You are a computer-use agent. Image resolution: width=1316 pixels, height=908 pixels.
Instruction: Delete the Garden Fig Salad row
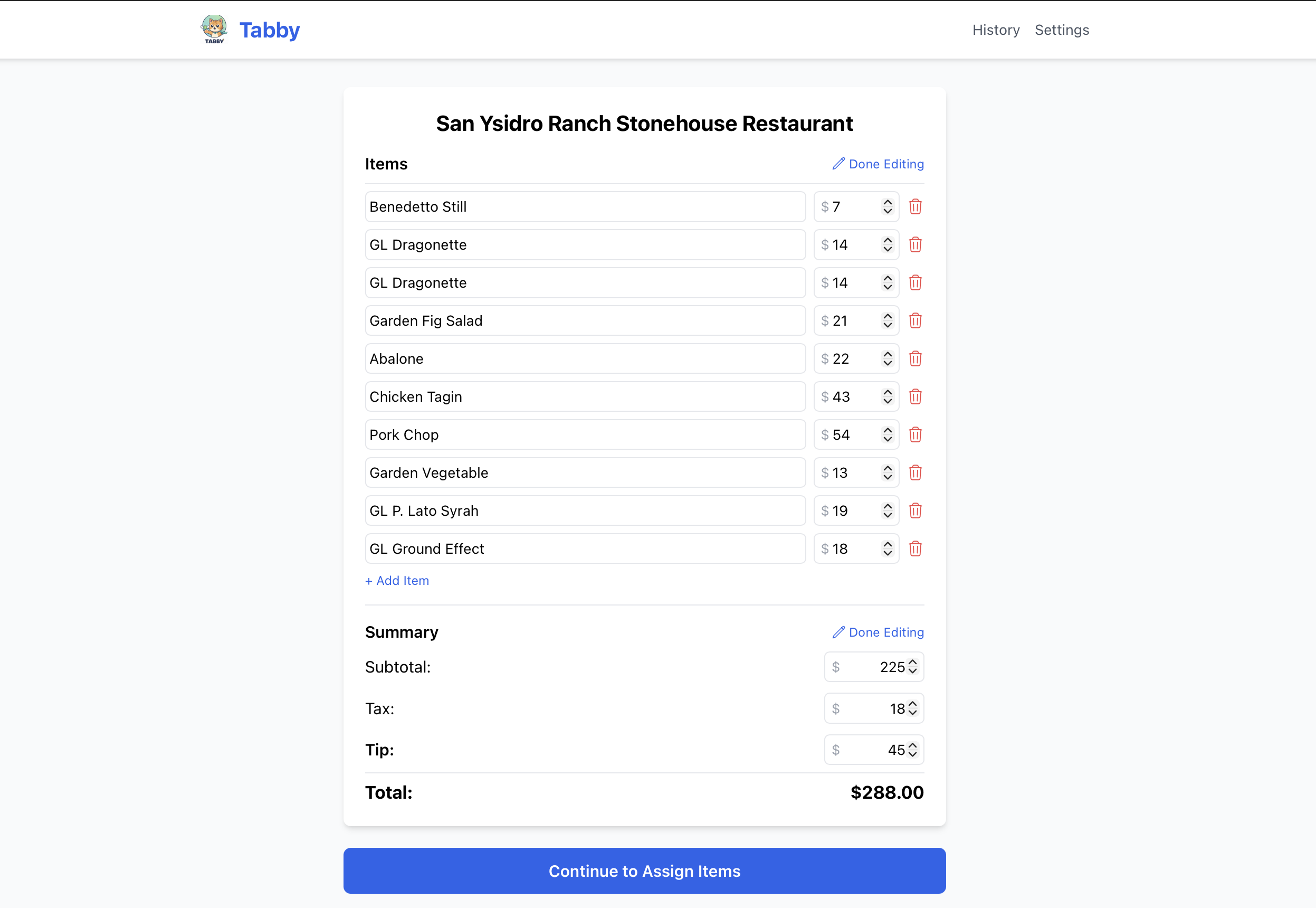tap(915, 321)
